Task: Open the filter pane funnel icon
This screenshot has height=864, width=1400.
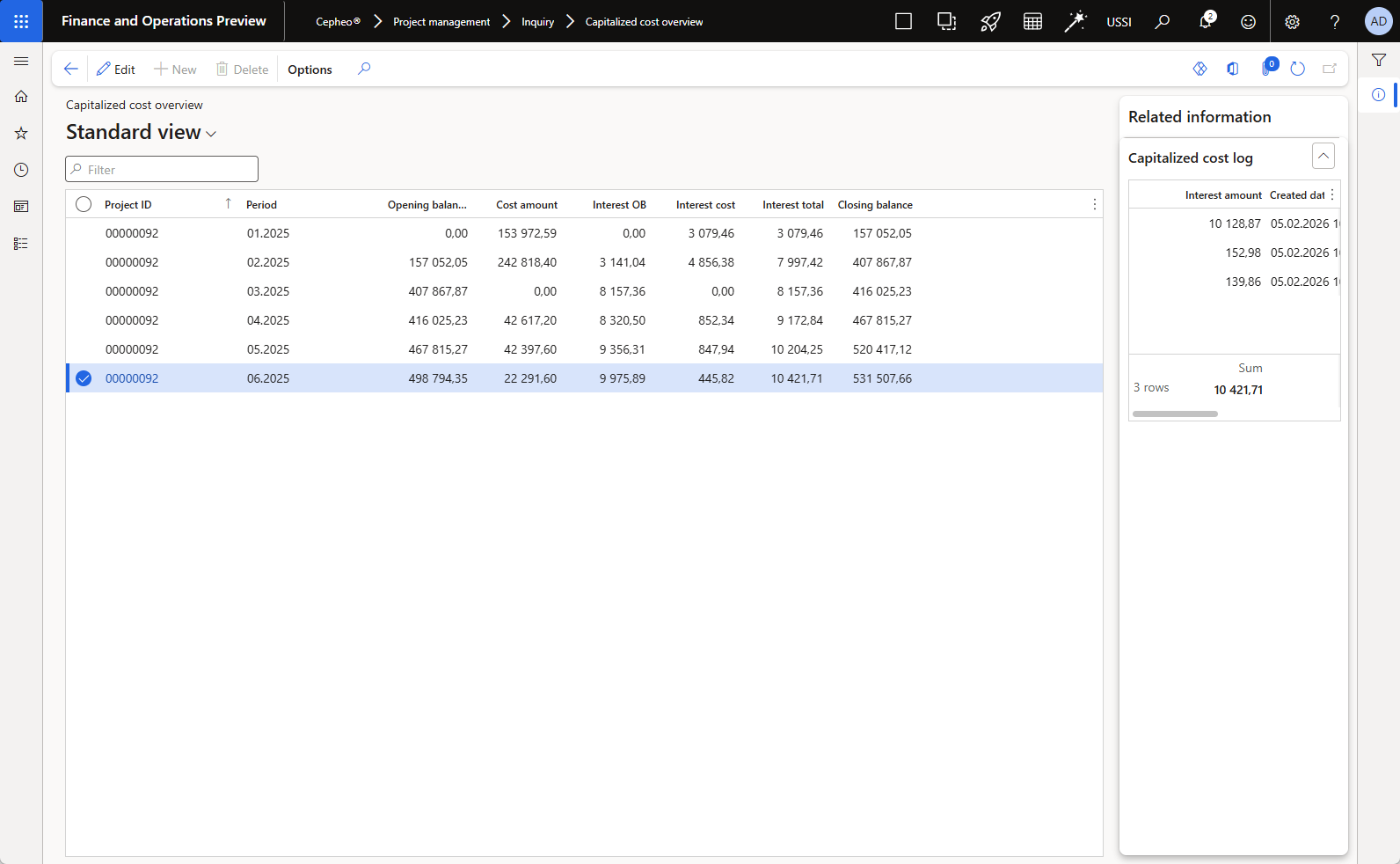Action: pos(1378,60)
